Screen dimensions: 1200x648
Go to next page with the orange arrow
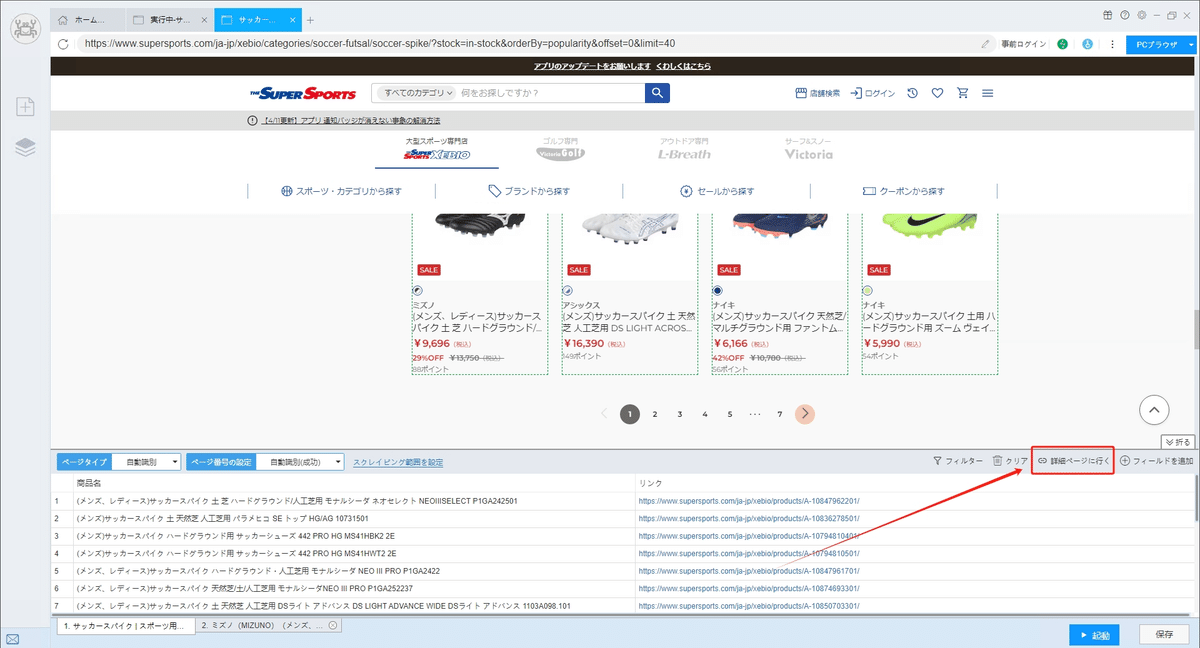click(x=805, y=414)
